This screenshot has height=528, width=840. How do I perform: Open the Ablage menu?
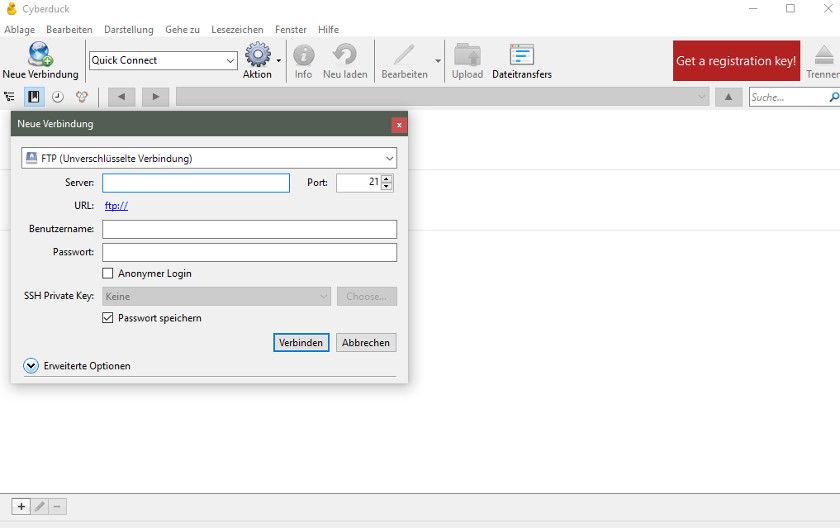click(20, 29)
